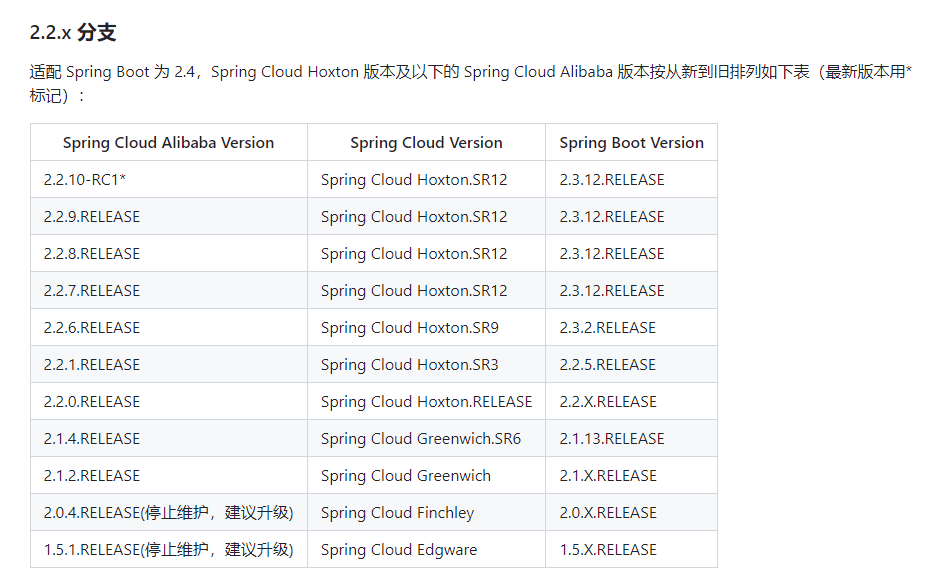Click the "Spring Cloud Hoxton.SR3" cell
The image size is (946, 588).
pyautogui.click(x=426, y=364)
